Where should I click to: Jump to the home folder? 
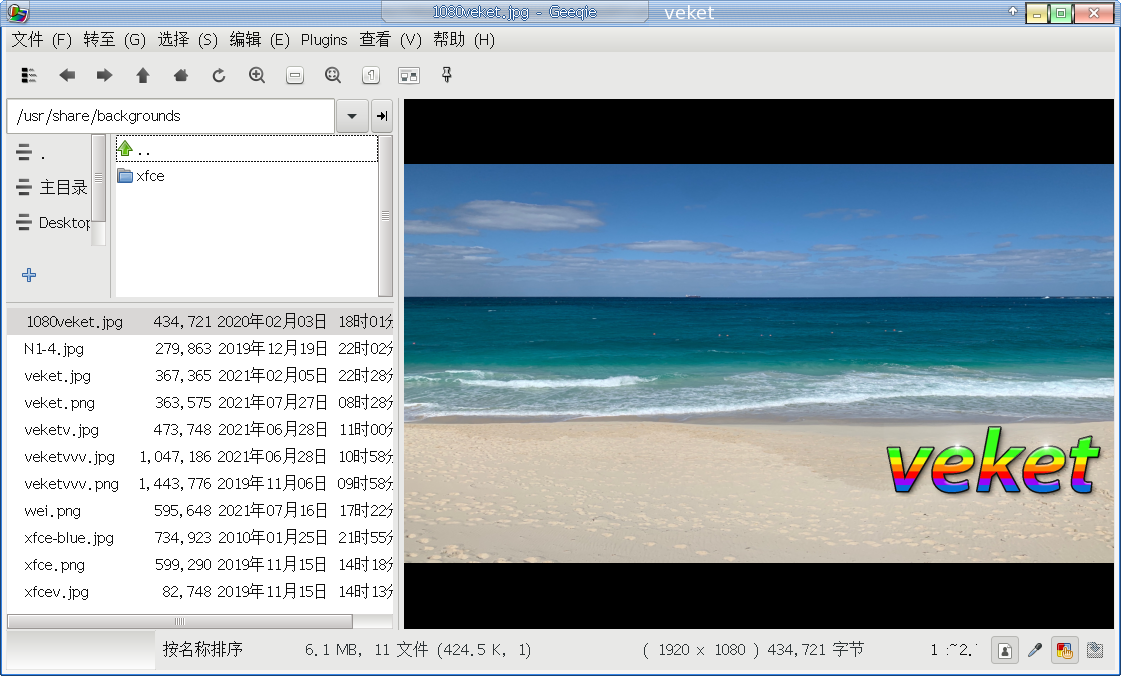click(x=181, y=75)
